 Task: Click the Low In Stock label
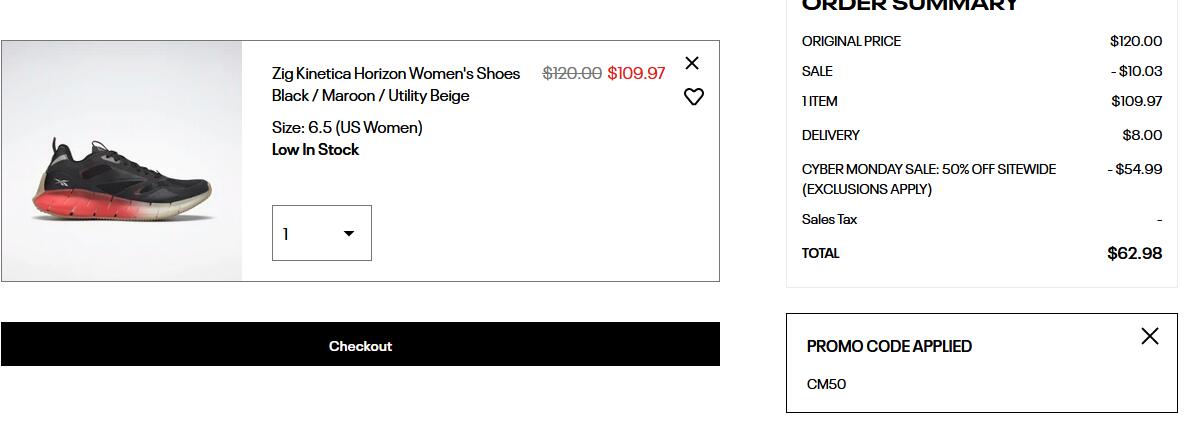[x=315, y=150]
